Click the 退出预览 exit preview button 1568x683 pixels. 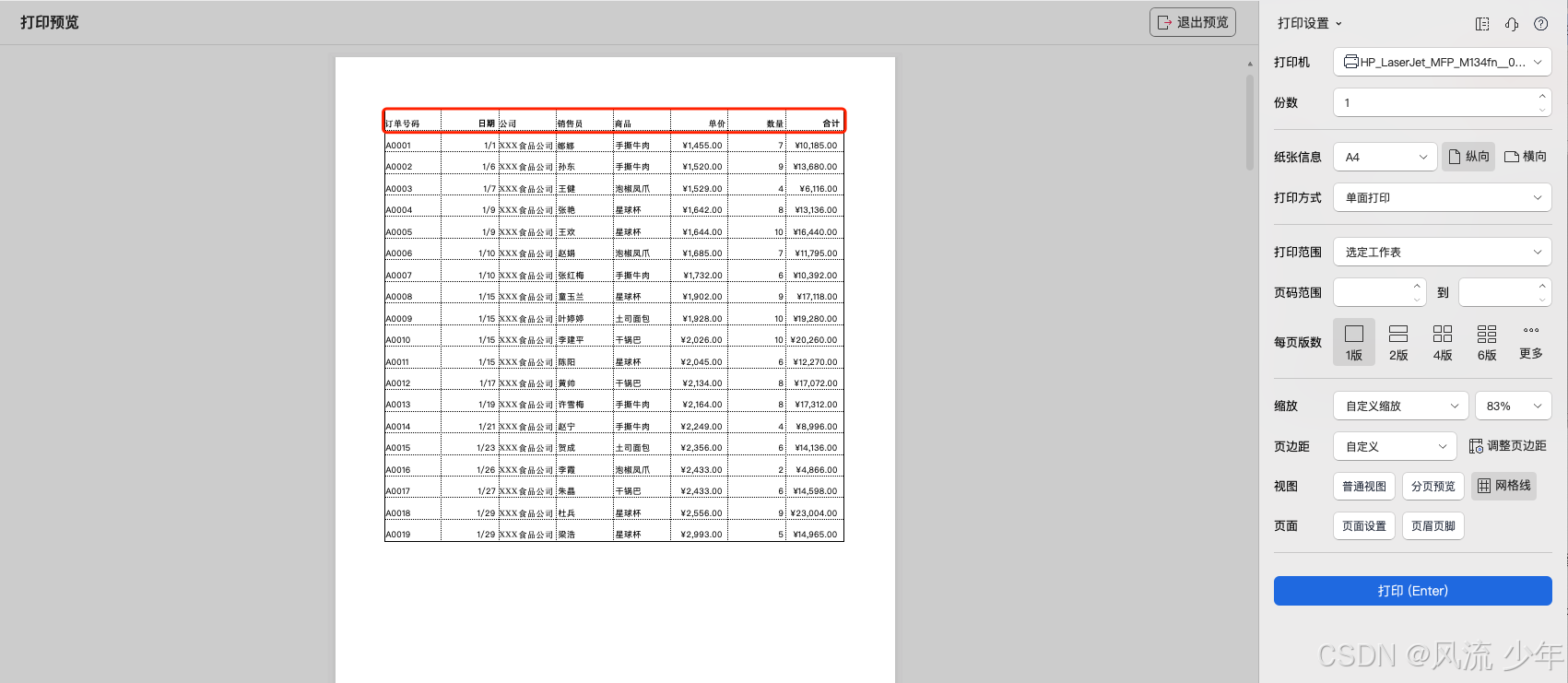(x=1193, y=22)
